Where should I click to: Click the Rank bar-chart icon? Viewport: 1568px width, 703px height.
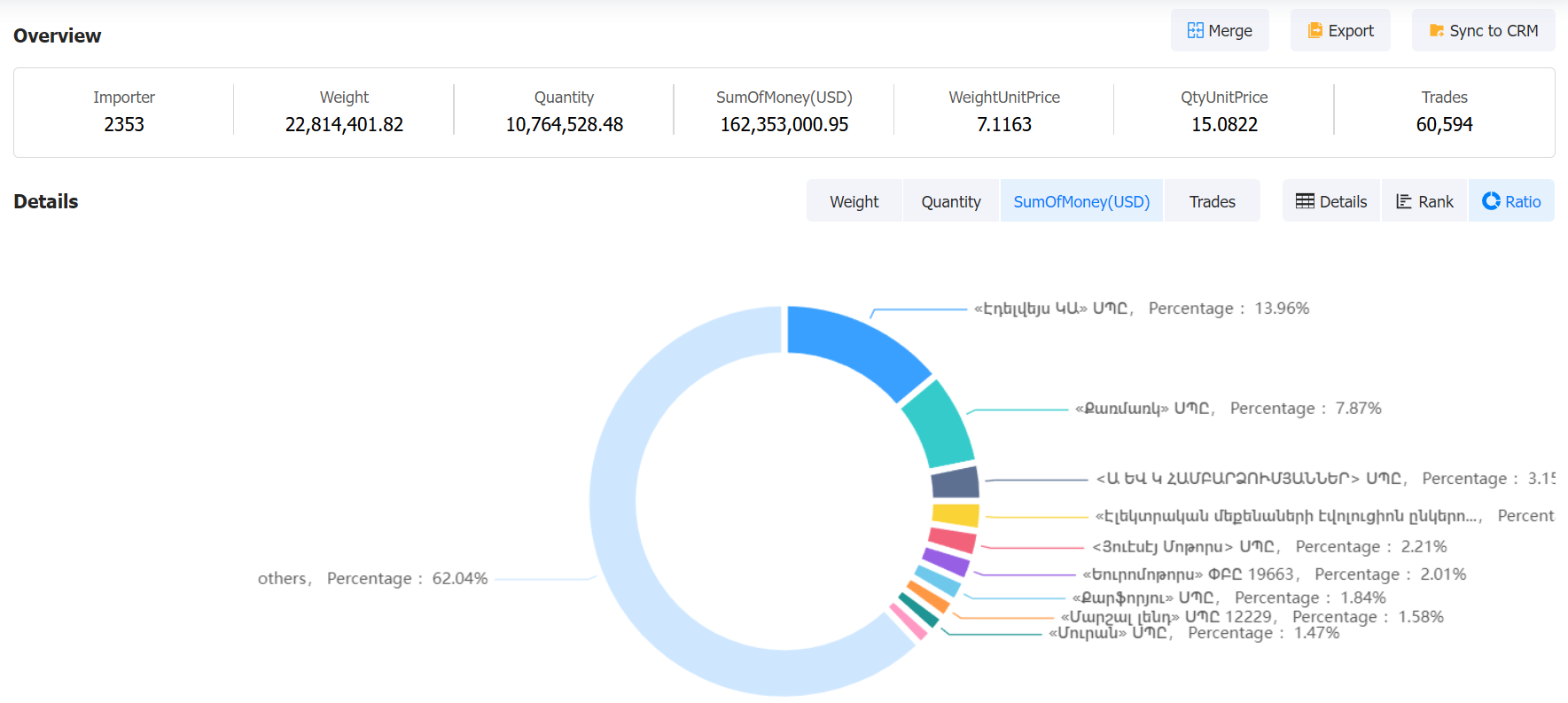(x=1404, y=201)
